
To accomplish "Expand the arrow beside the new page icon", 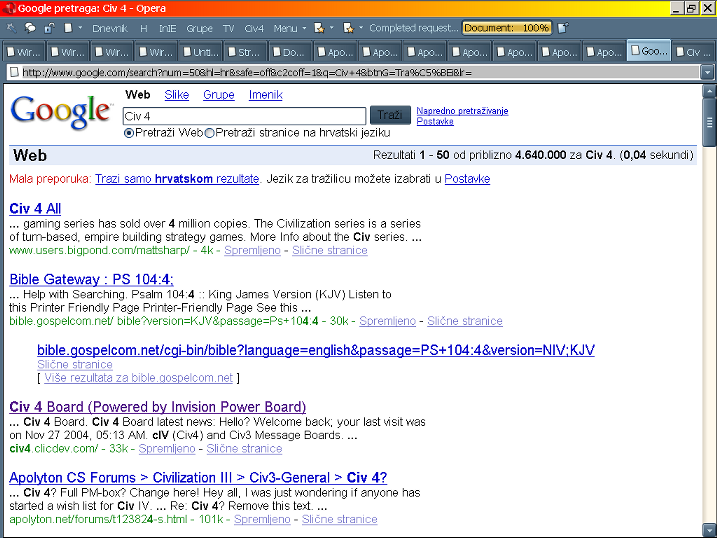I will click(x=81, y=28).
